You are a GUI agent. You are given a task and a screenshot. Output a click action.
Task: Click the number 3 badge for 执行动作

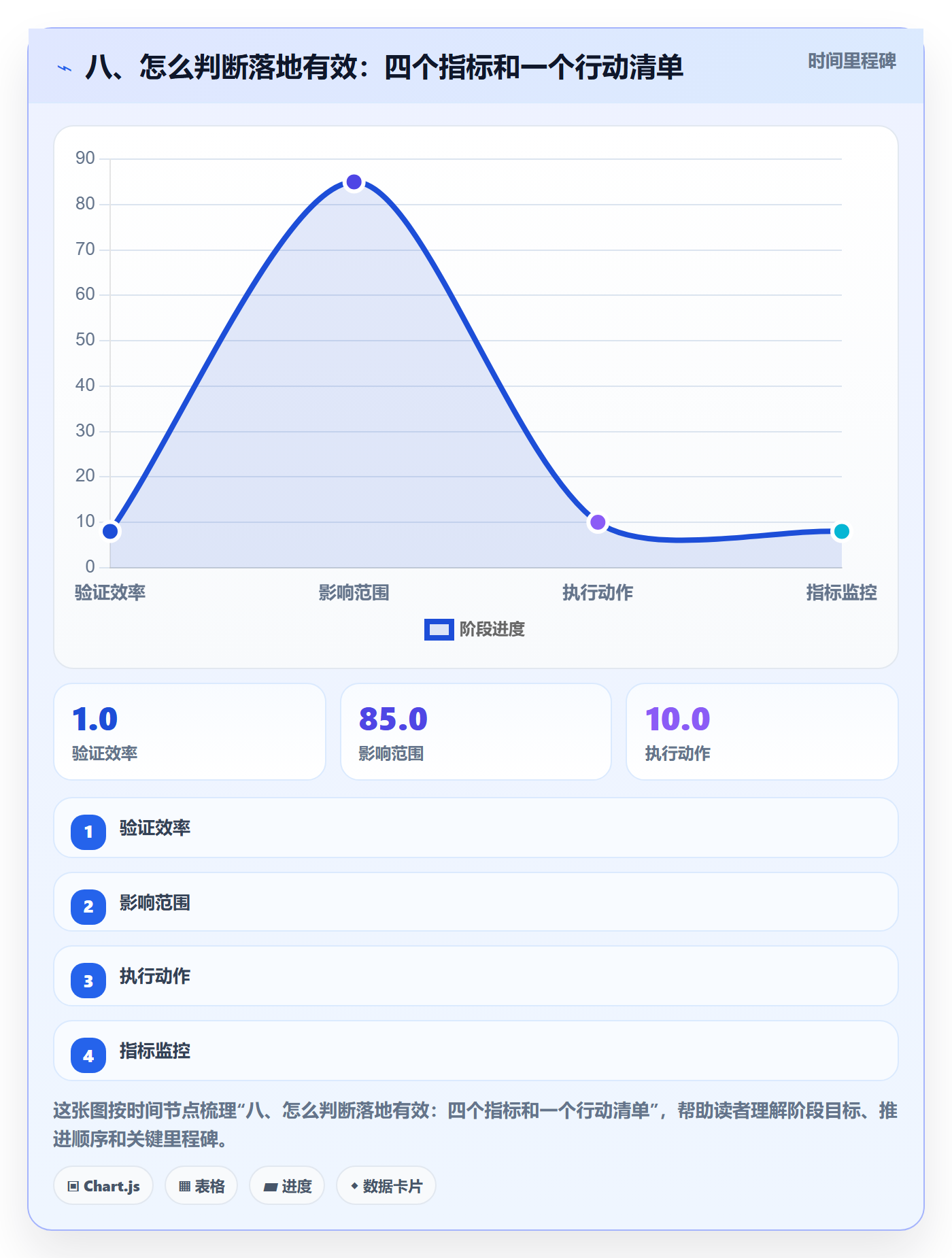[x=88, y=981]
